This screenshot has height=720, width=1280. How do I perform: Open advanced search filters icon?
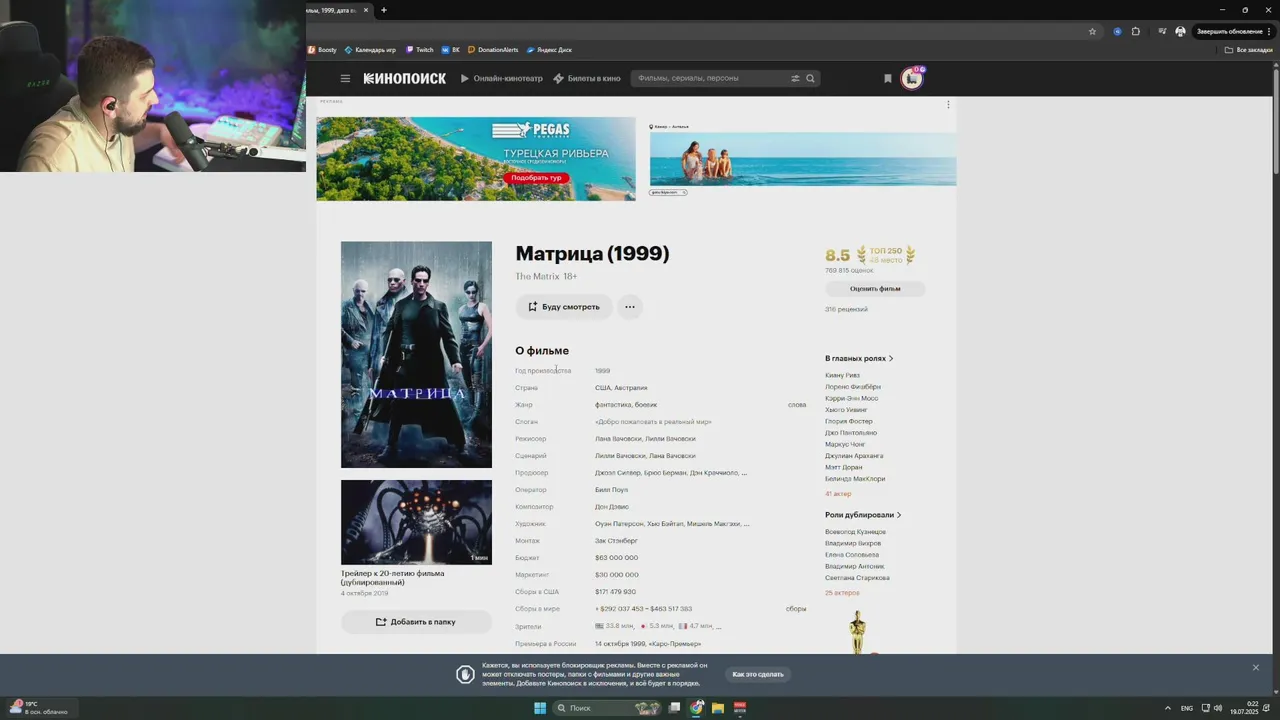tap(796, 78)
